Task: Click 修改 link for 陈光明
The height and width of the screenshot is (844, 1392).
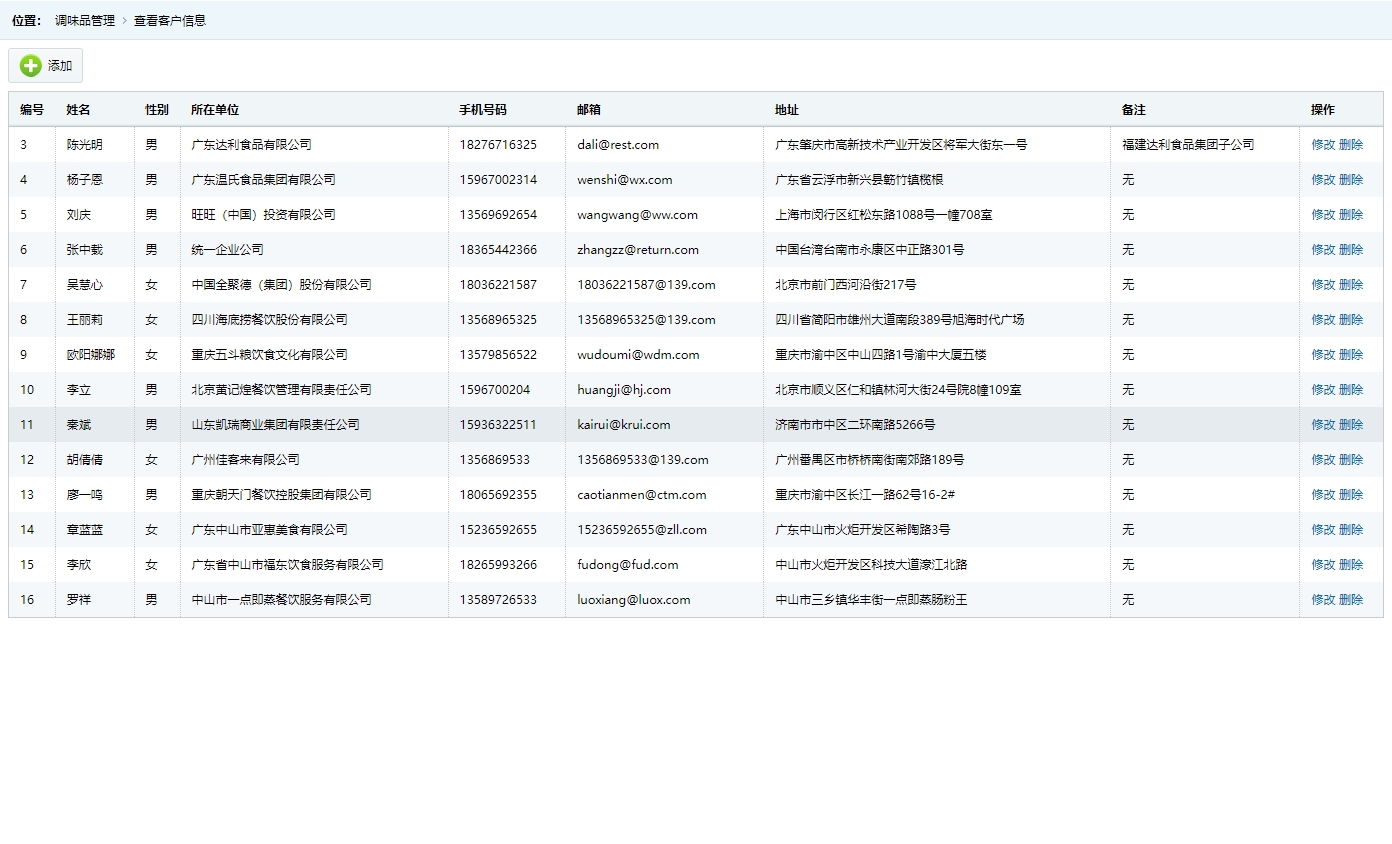Action: tap(1322, 144)
